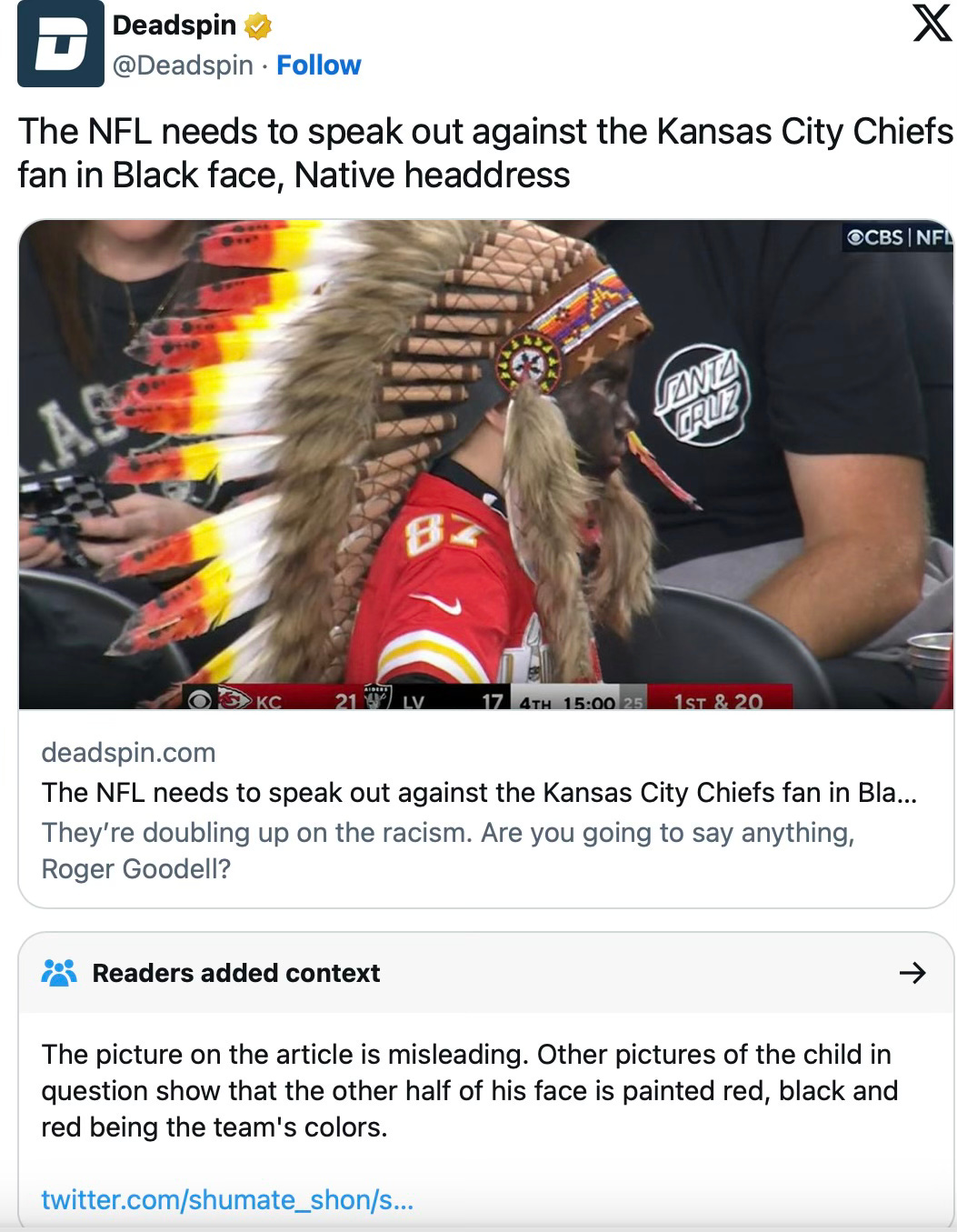Click the Santa Cruz shirt logo
This screenshot has width=957, height=1232.
click(x=703, y=396)
